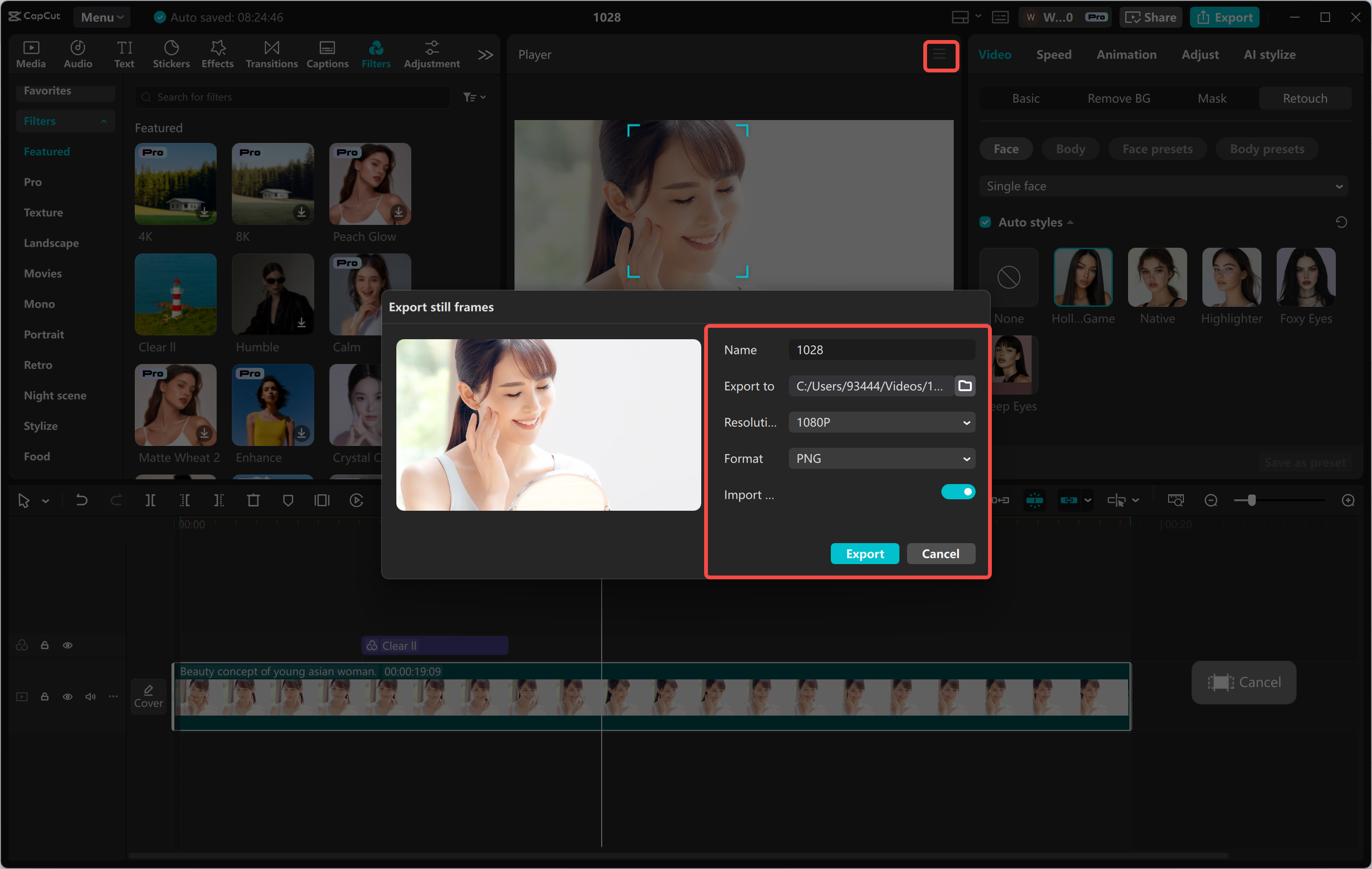This screenshot has height=869, width=1372.
Task: Open the Format dropdown showing PNG
Action: click(881, 458)
